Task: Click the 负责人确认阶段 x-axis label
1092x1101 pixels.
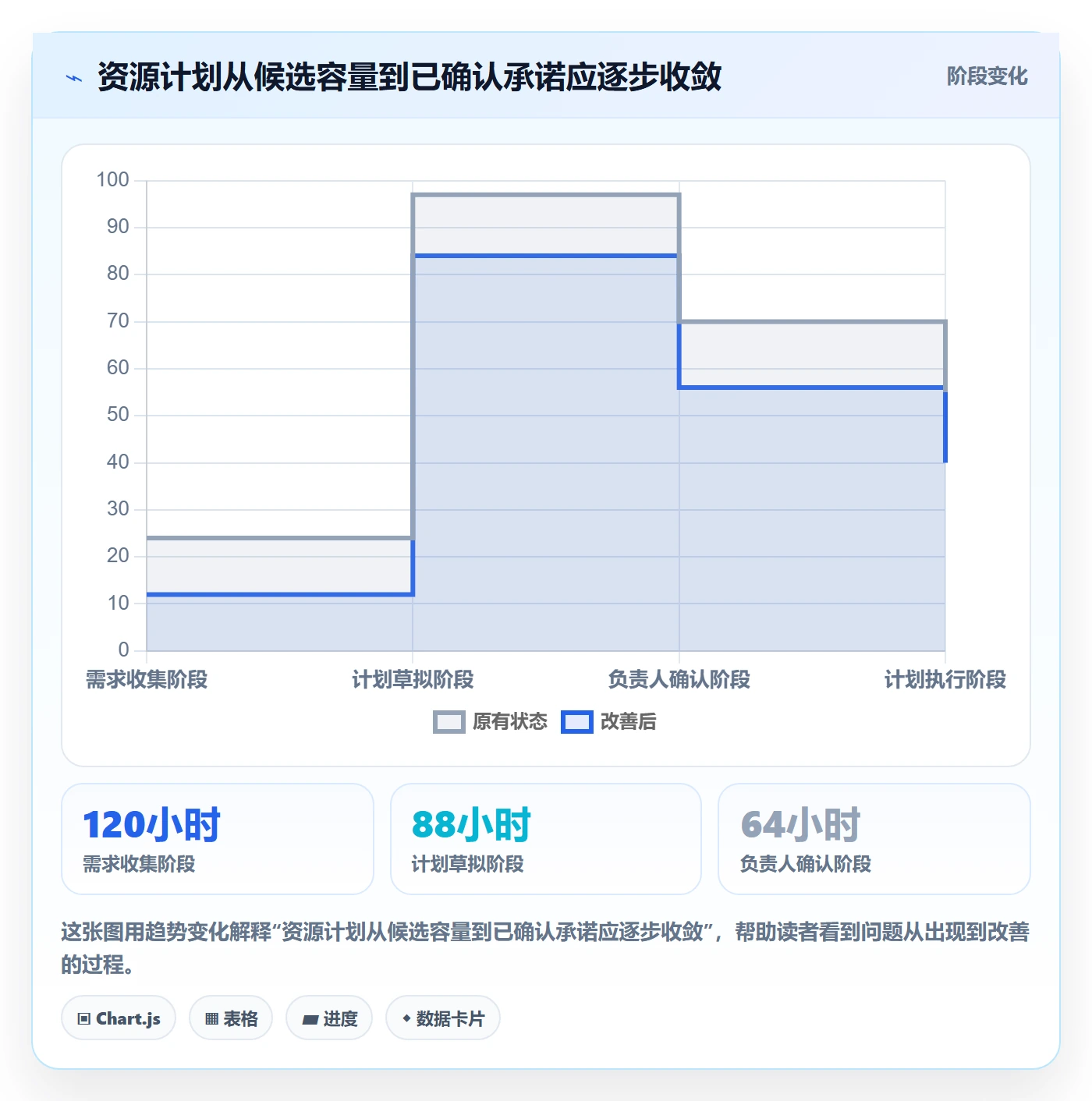Action: point(679,680)
